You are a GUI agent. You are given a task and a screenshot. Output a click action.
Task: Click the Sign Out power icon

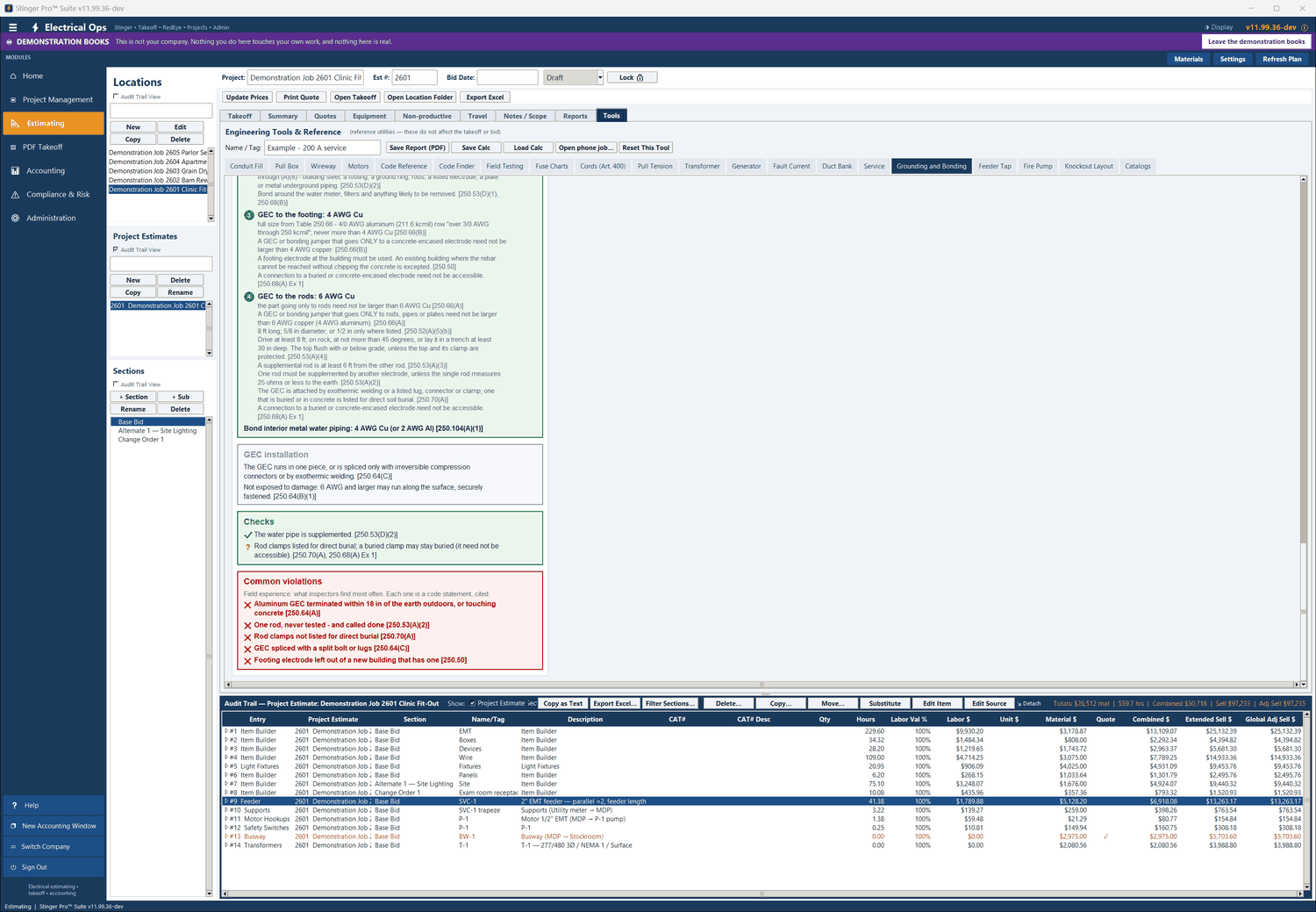tap(13, 867)
